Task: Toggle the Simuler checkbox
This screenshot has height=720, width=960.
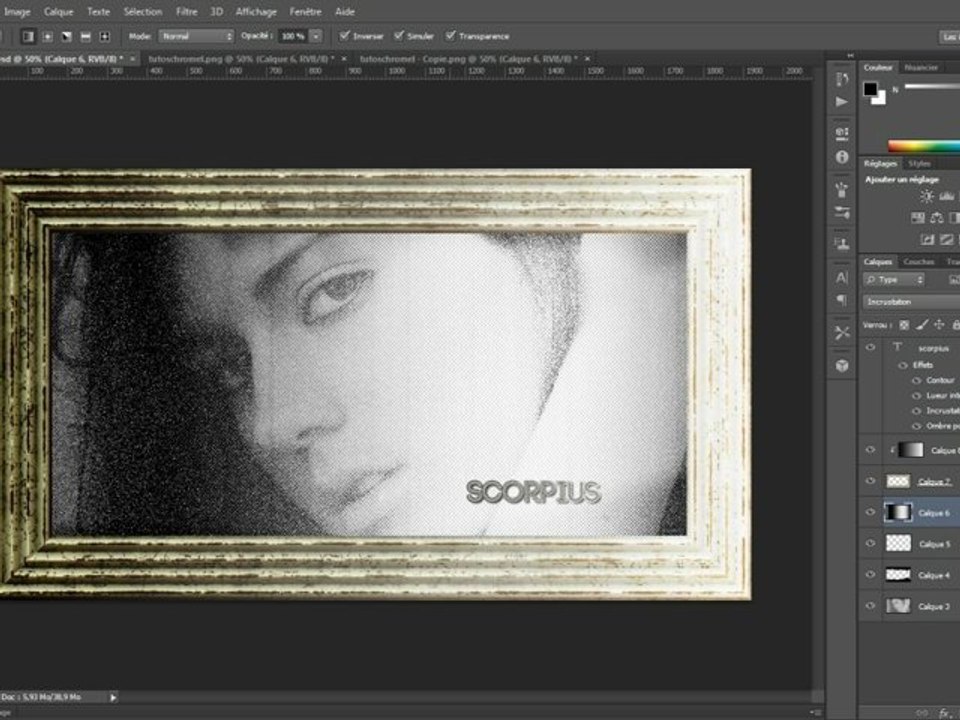Action: [x=399, y=36]
